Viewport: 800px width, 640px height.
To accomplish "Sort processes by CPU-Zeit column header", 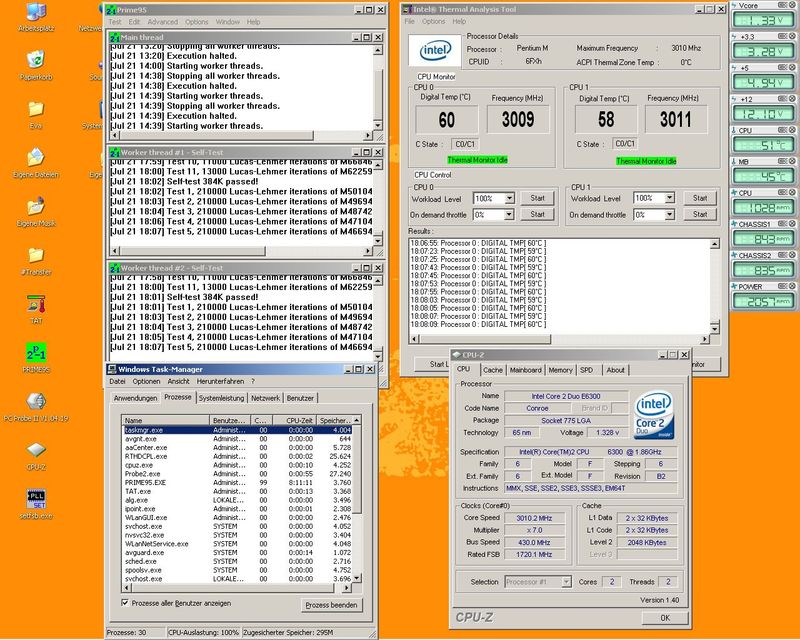I will tap(293, 421).
